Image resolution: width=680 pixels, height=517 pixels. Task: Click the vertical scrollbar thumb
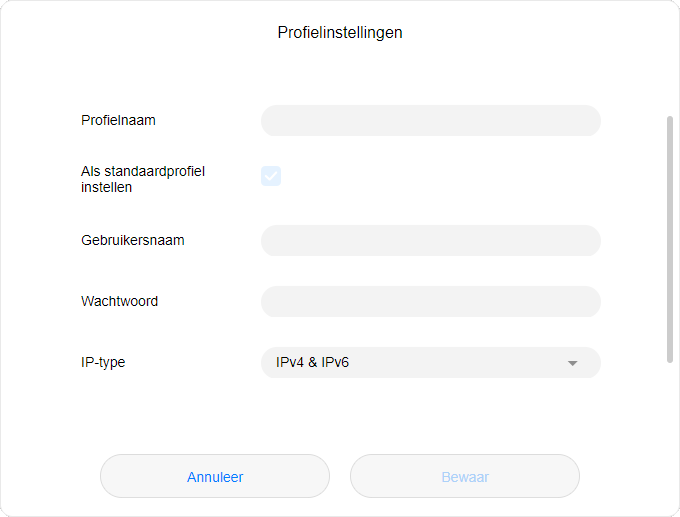pyautogui.click(x=670, y=238)
